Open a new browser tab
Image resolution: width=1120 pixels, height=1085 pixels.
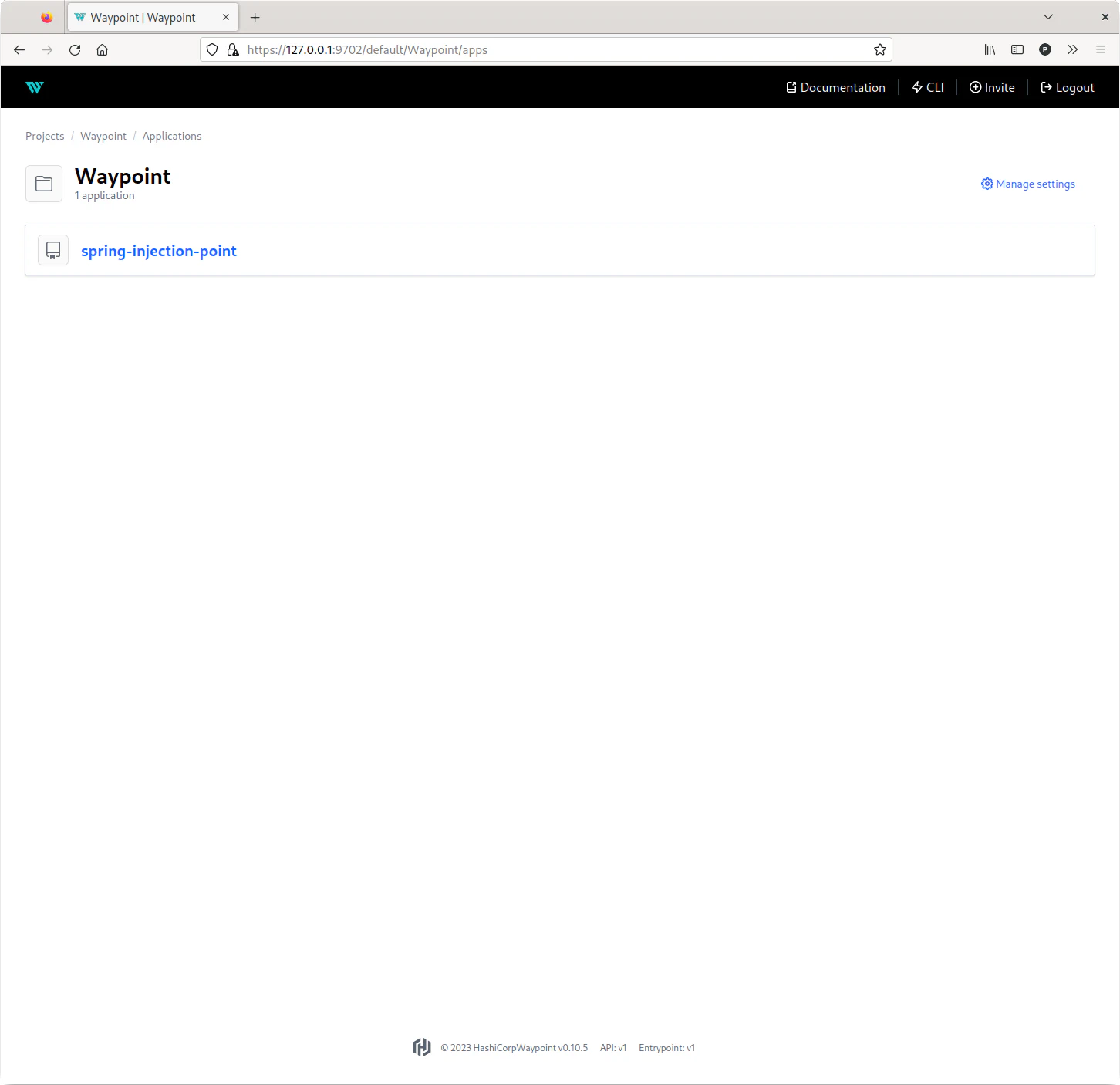pos(255,17)
